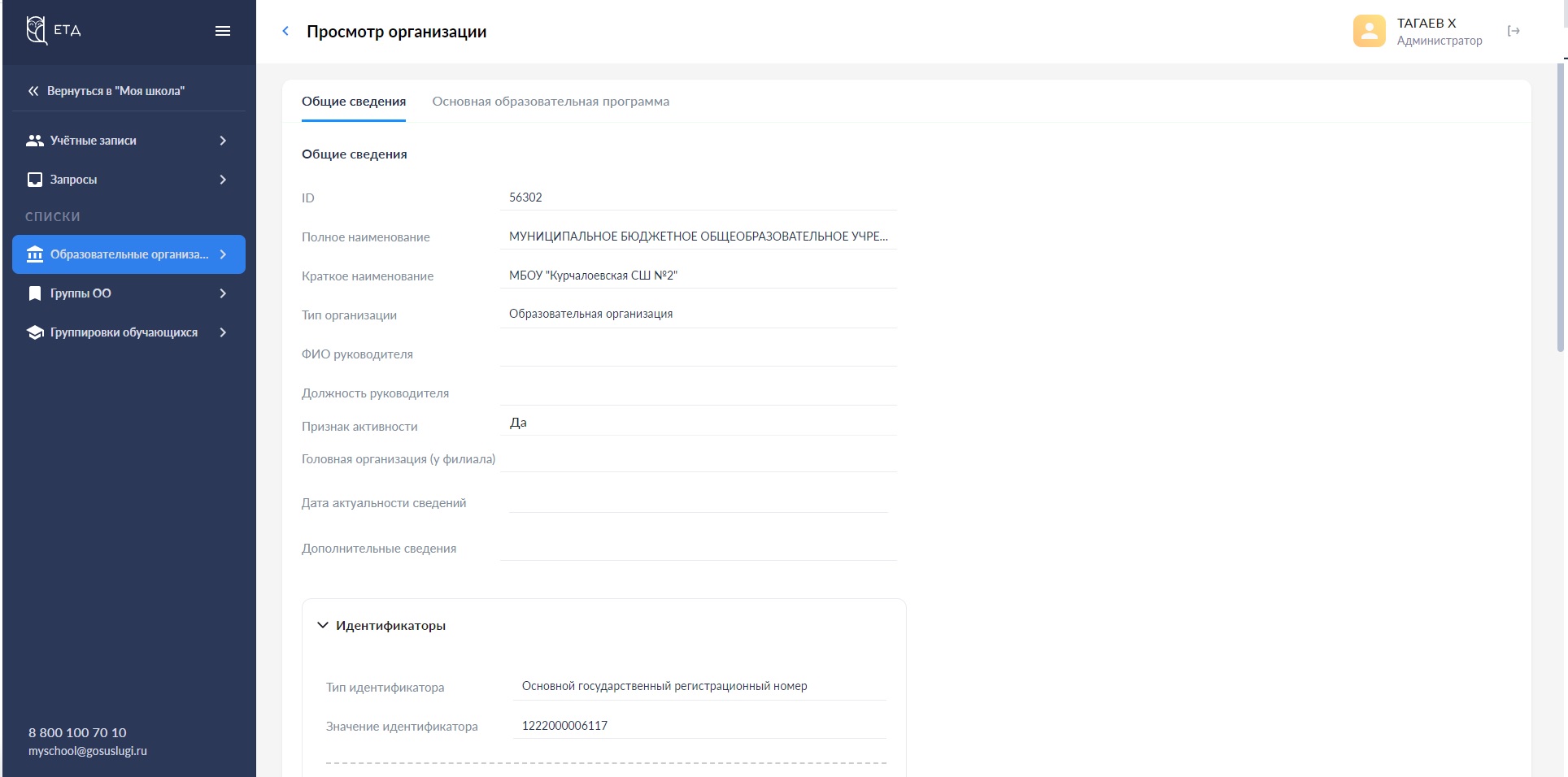This screenshot has height=777, width=1568.
Task: Click the Группировки обучающихся graduation cap icon
Action: [x=35, y=332]
